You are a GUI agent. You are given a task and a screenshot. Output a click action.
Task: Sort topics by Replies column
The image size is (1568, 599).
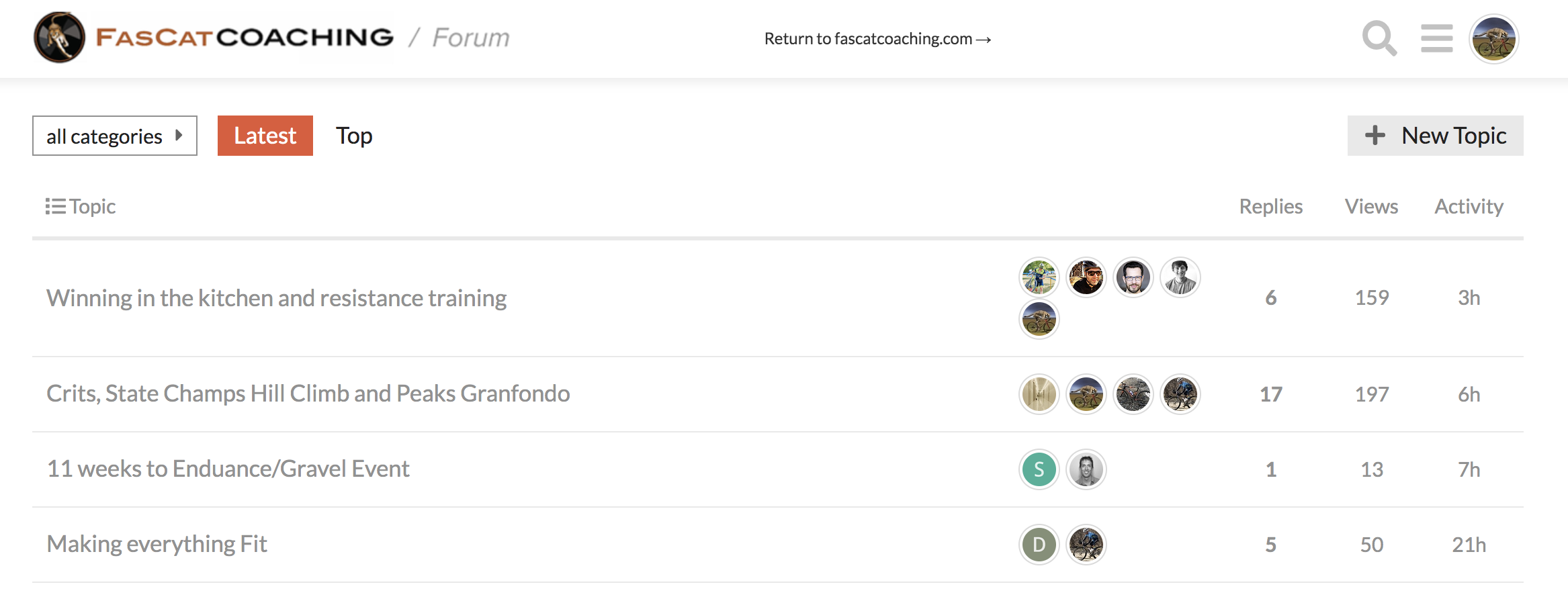(x=1270, y=206)
